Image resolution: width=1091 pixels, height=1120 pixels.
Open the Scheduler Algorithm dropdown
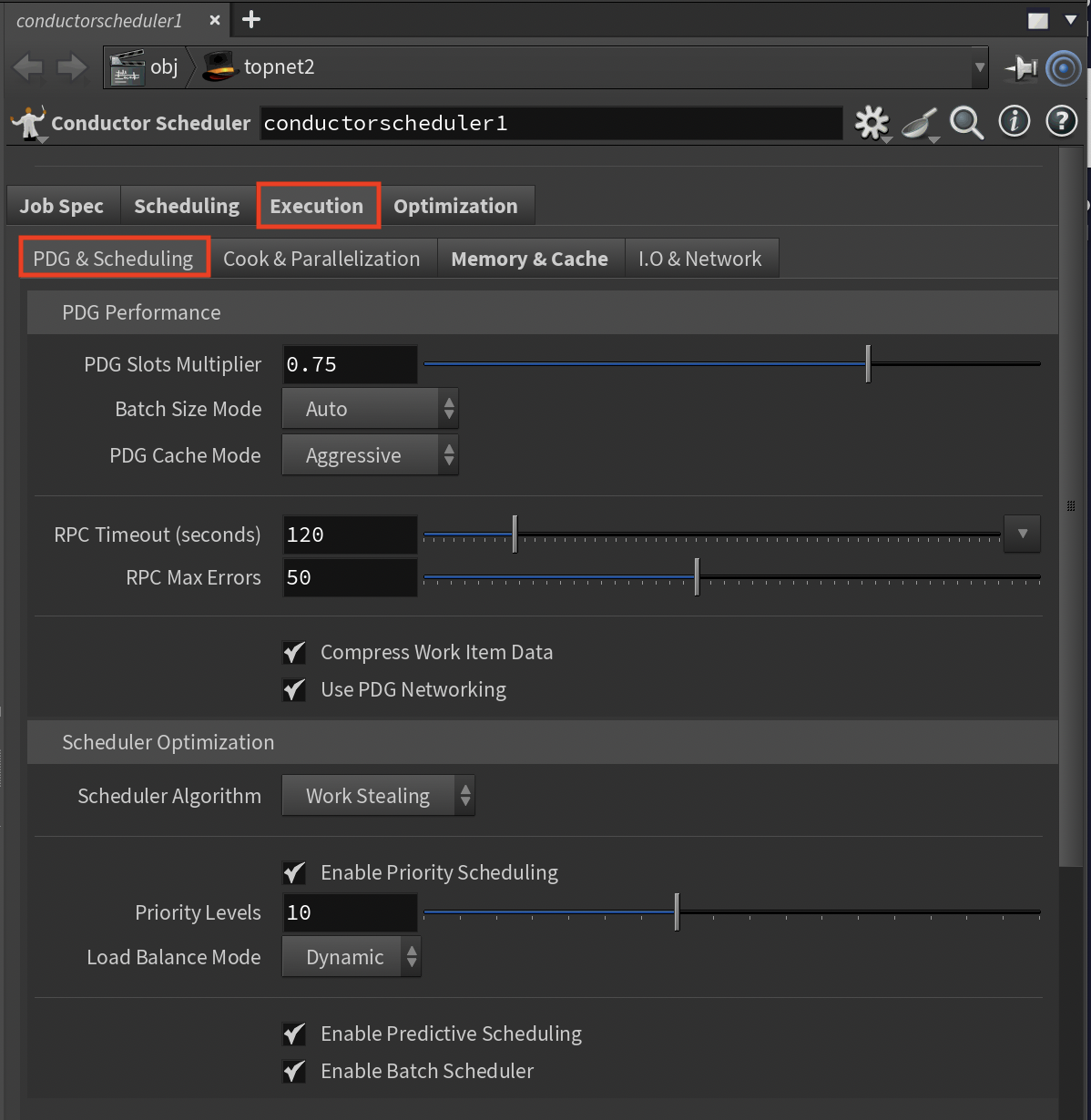[378, 796]
